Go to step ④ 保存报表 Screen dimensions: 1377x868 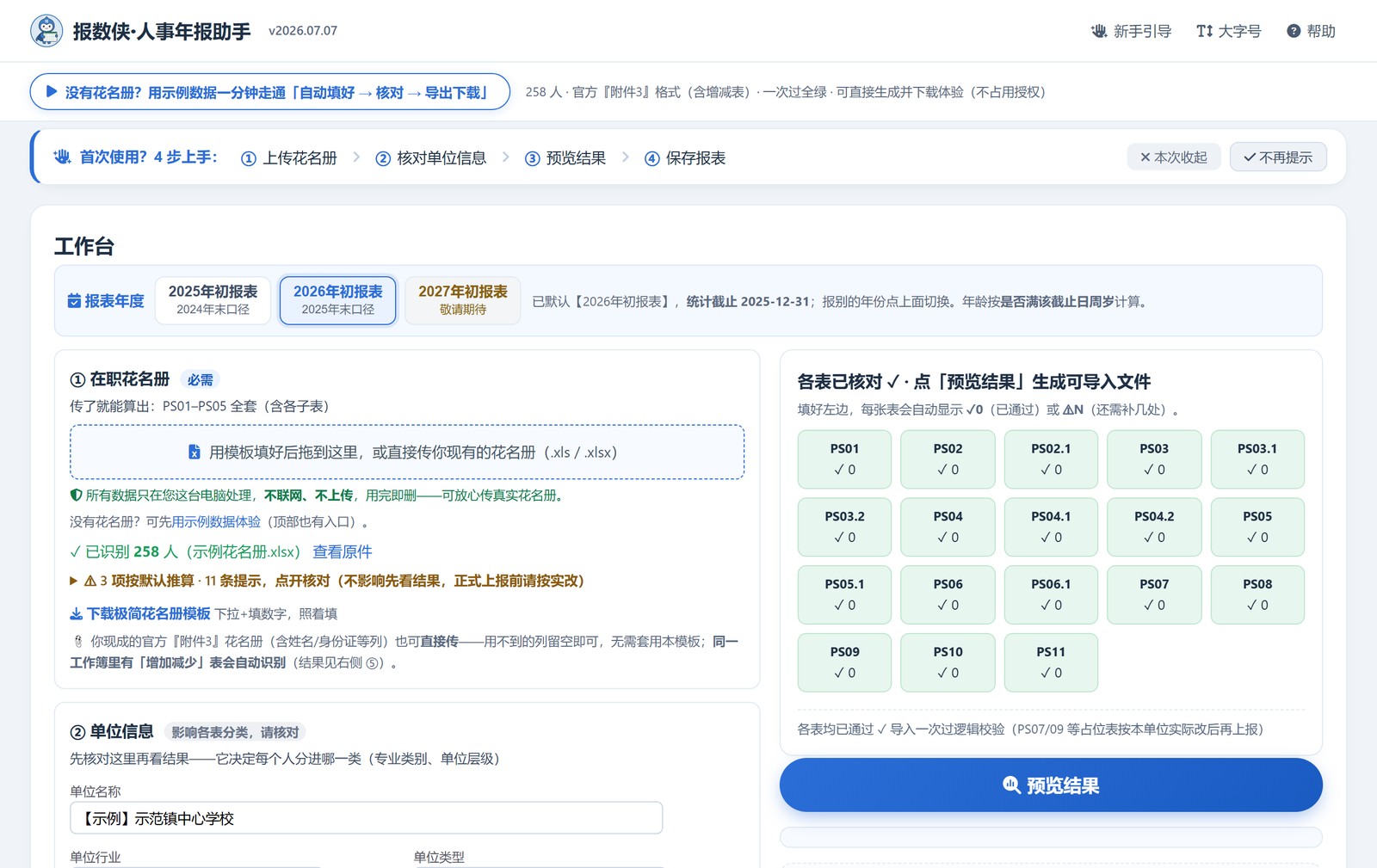click(x=684, y=158)
